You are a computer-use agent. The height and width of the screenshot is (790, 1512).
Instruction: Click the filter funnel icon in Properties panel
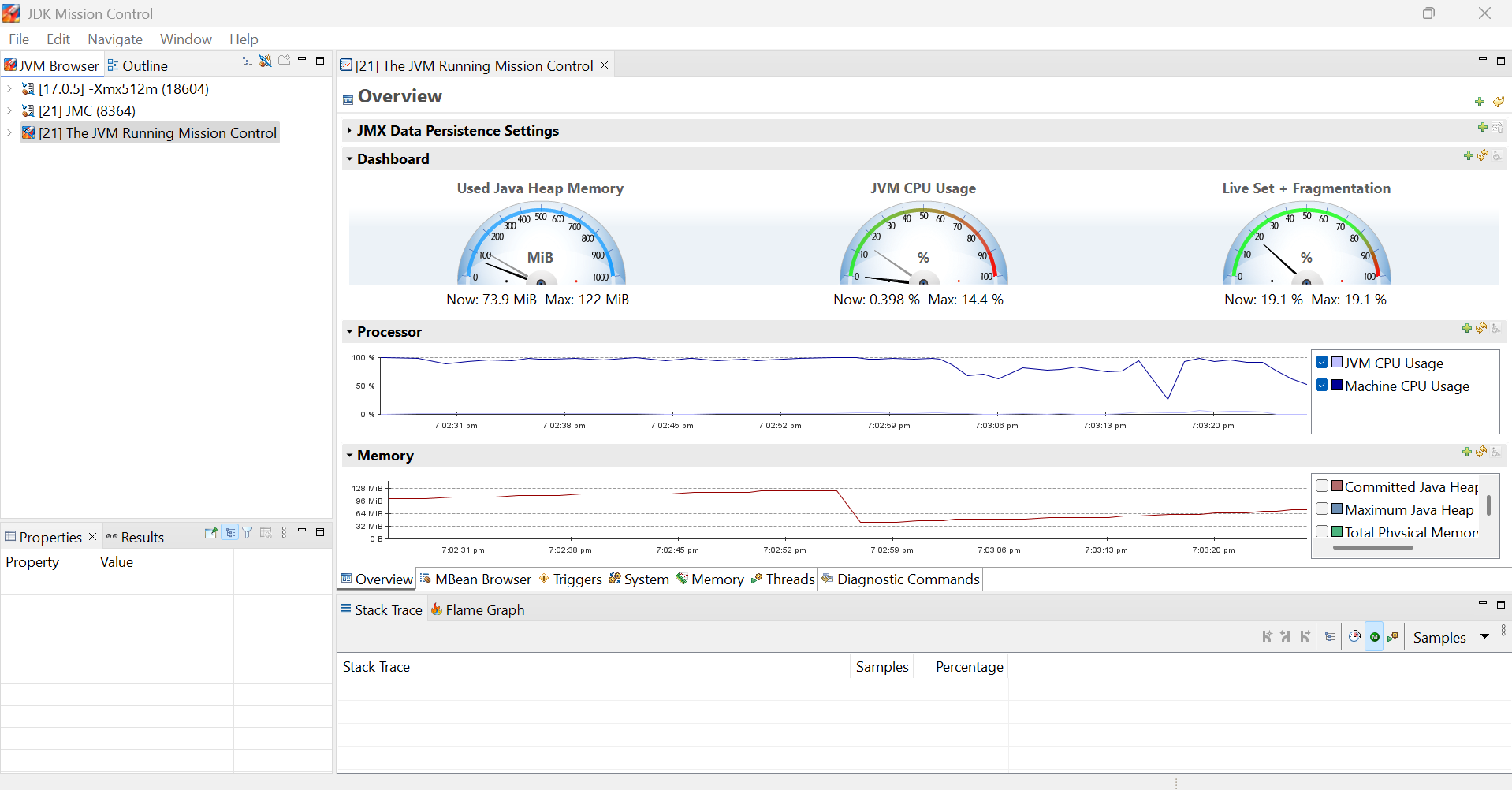pos(248,533)
